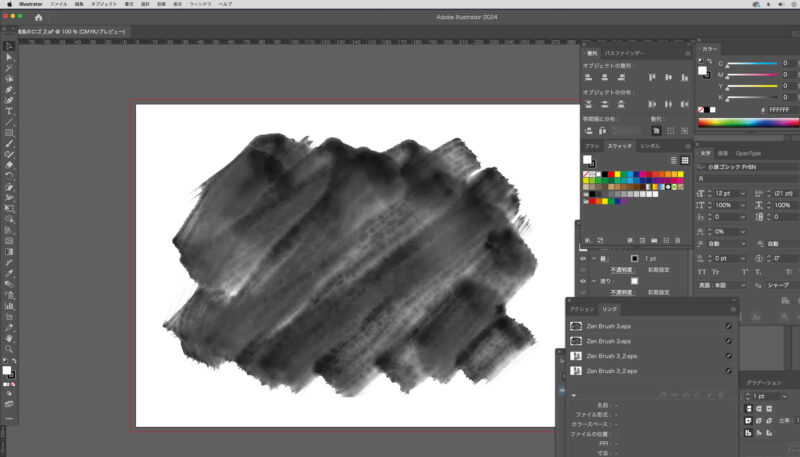Select the Direct Selection tool in toolbar

point(9,57)
